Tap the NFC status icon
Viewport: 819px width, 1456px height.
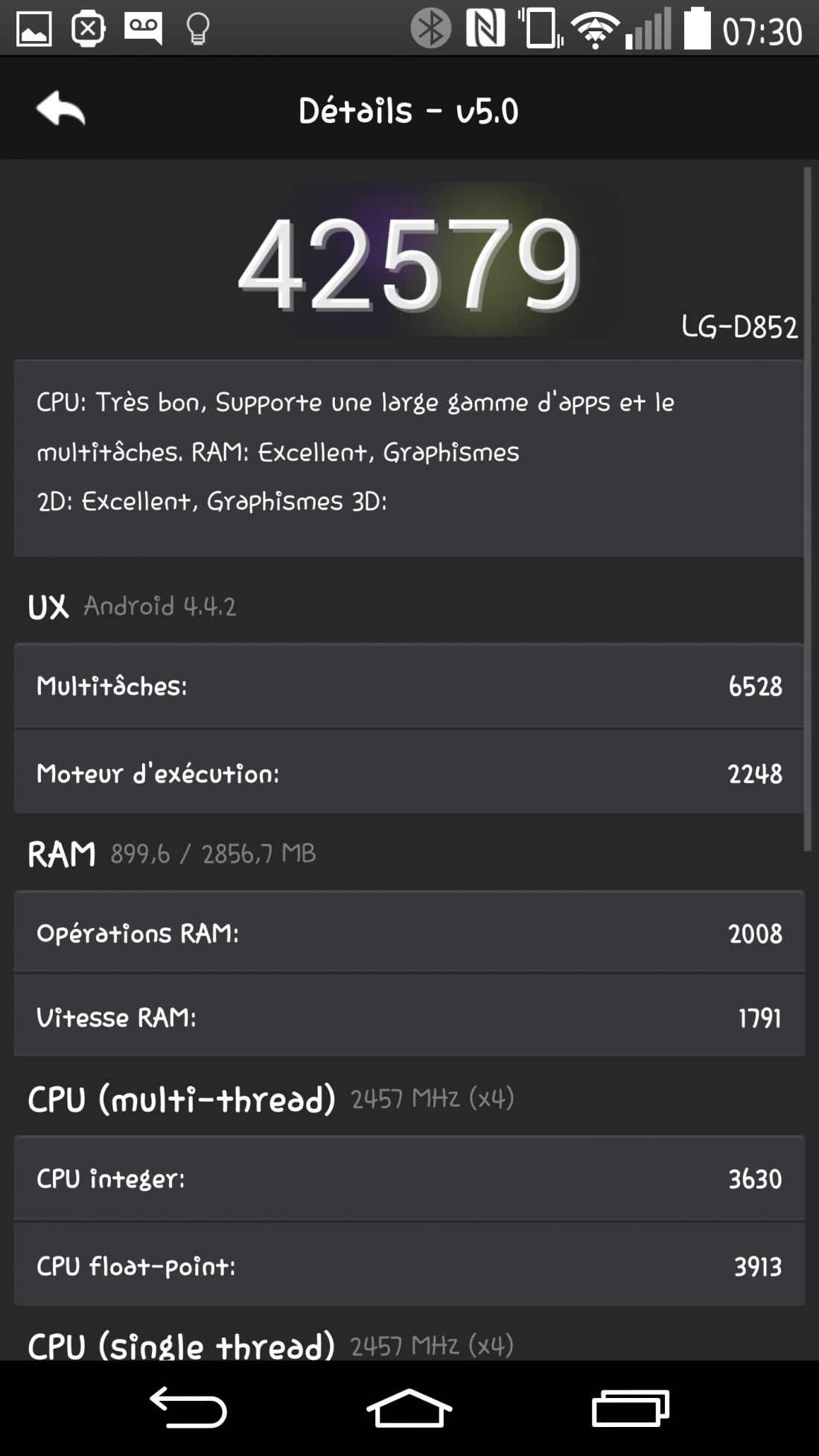pyautogui.click(x=485, y=29)
